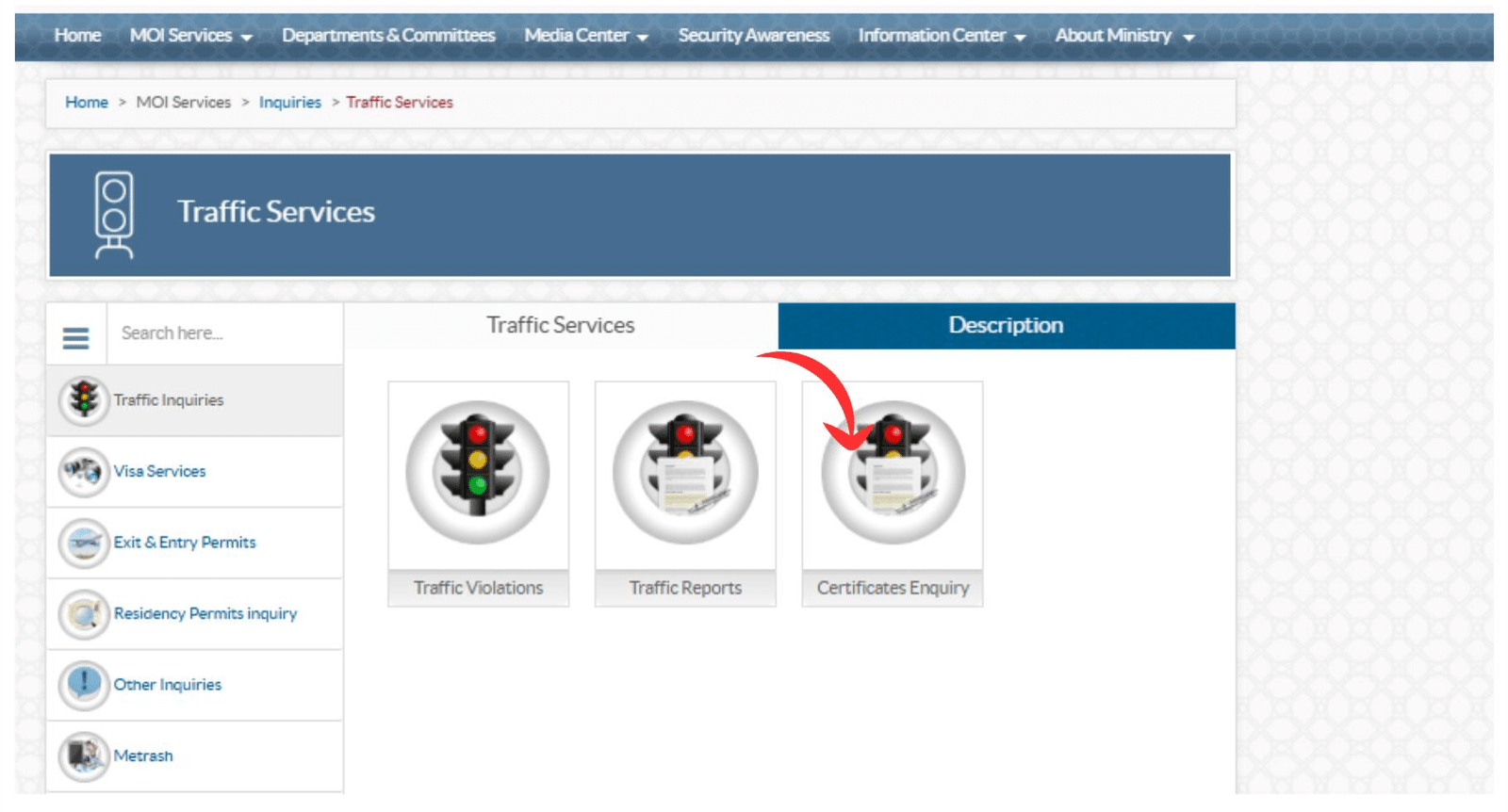Click the Traffic Services banner heading
The image size is (1508, 812).
coord(276,211)
